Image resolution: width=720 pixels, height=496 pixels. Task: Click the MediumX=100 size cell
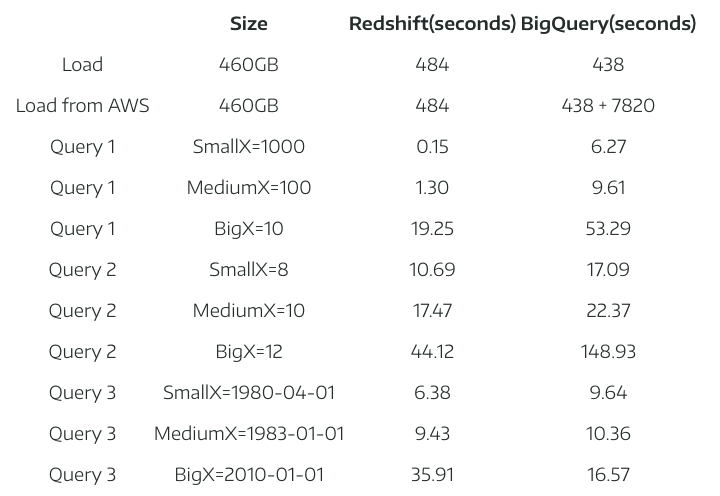[248, 188]
